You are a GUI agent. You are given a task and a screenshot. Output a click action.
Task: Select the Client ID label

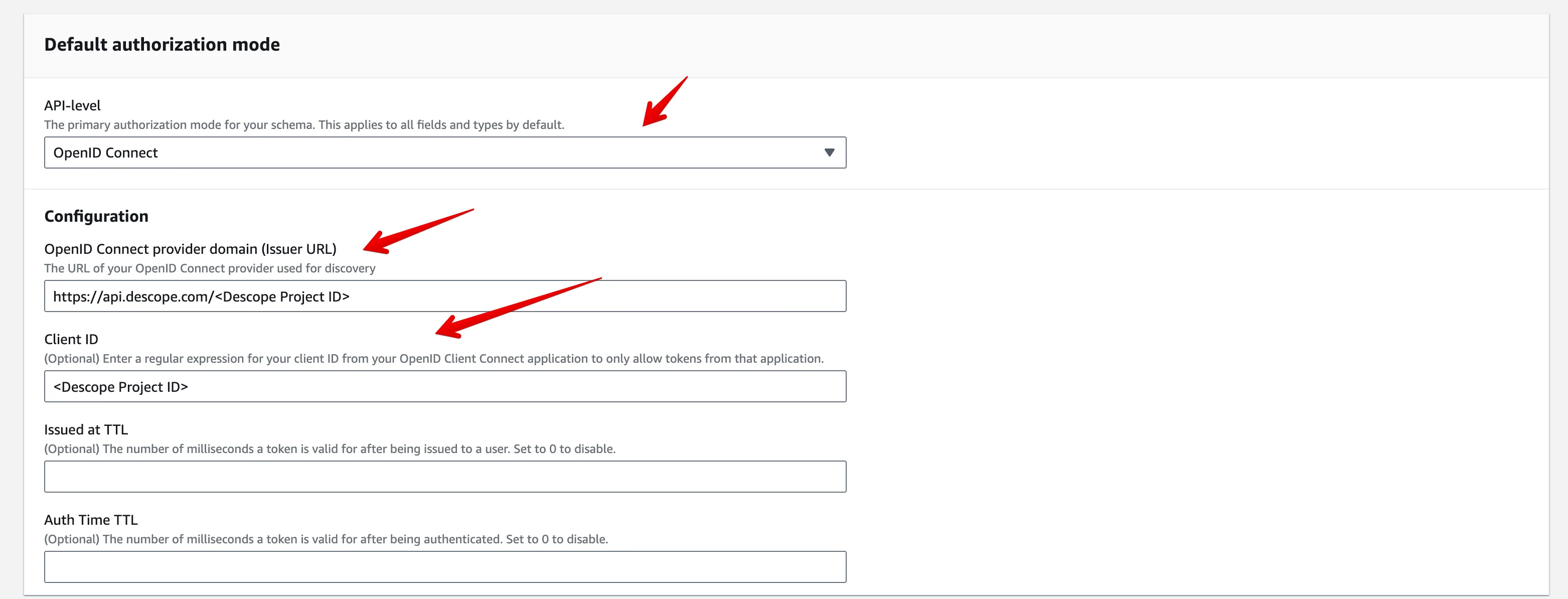click(71, 339)
